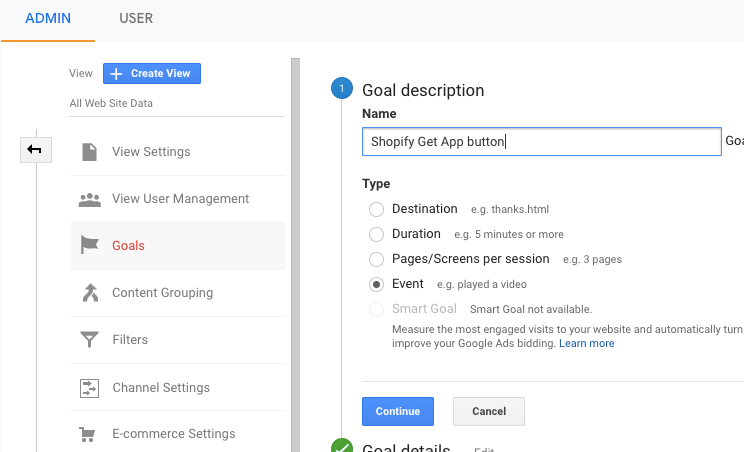Click the 'e.g. 3 pages' hint
Screen dimensions: 744x452
pyautogui.click(x=592, y=259)
